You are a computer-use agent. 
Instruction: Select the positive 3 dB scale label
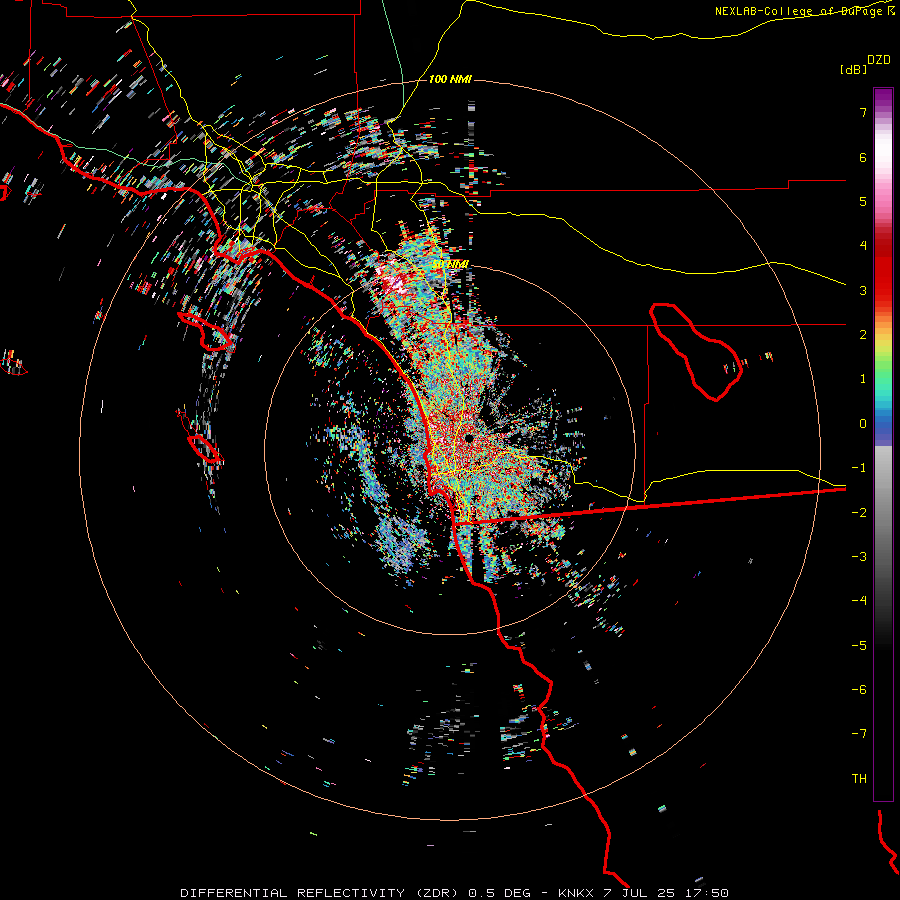pyautogui.click(x=863, y=290)
